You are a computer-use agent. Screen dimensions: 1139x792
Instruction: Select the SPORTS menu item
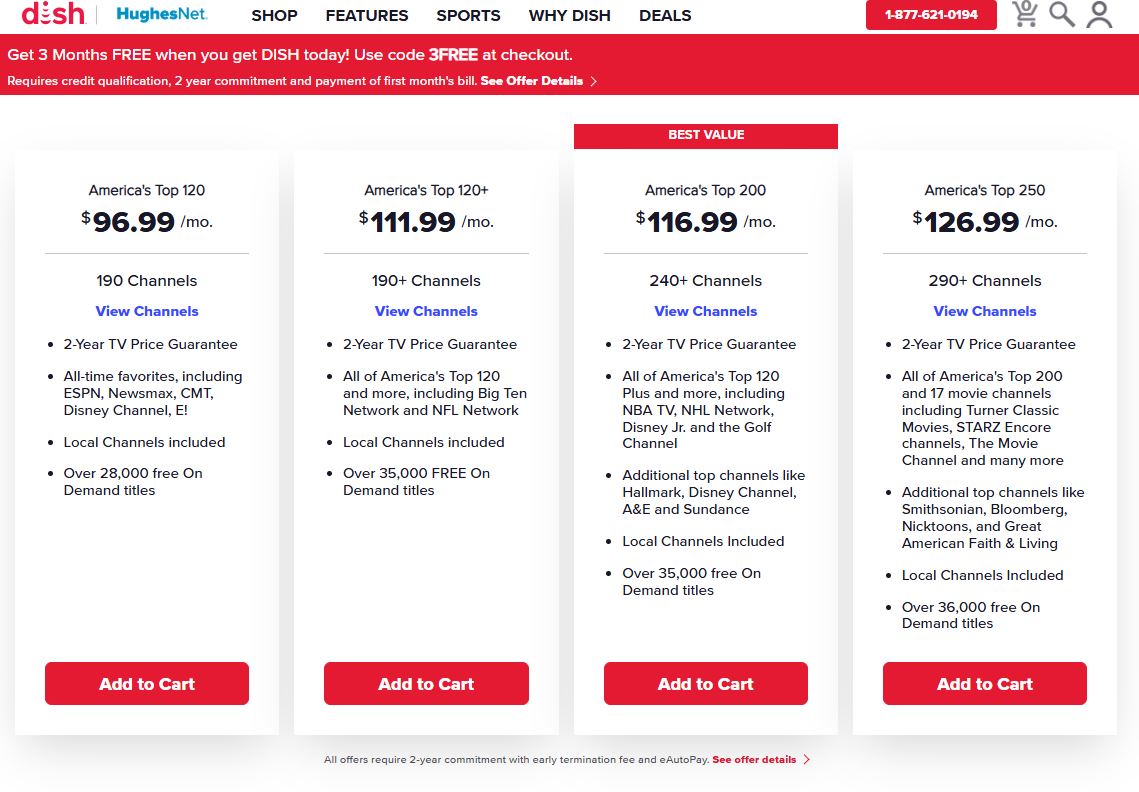(468, 16)
